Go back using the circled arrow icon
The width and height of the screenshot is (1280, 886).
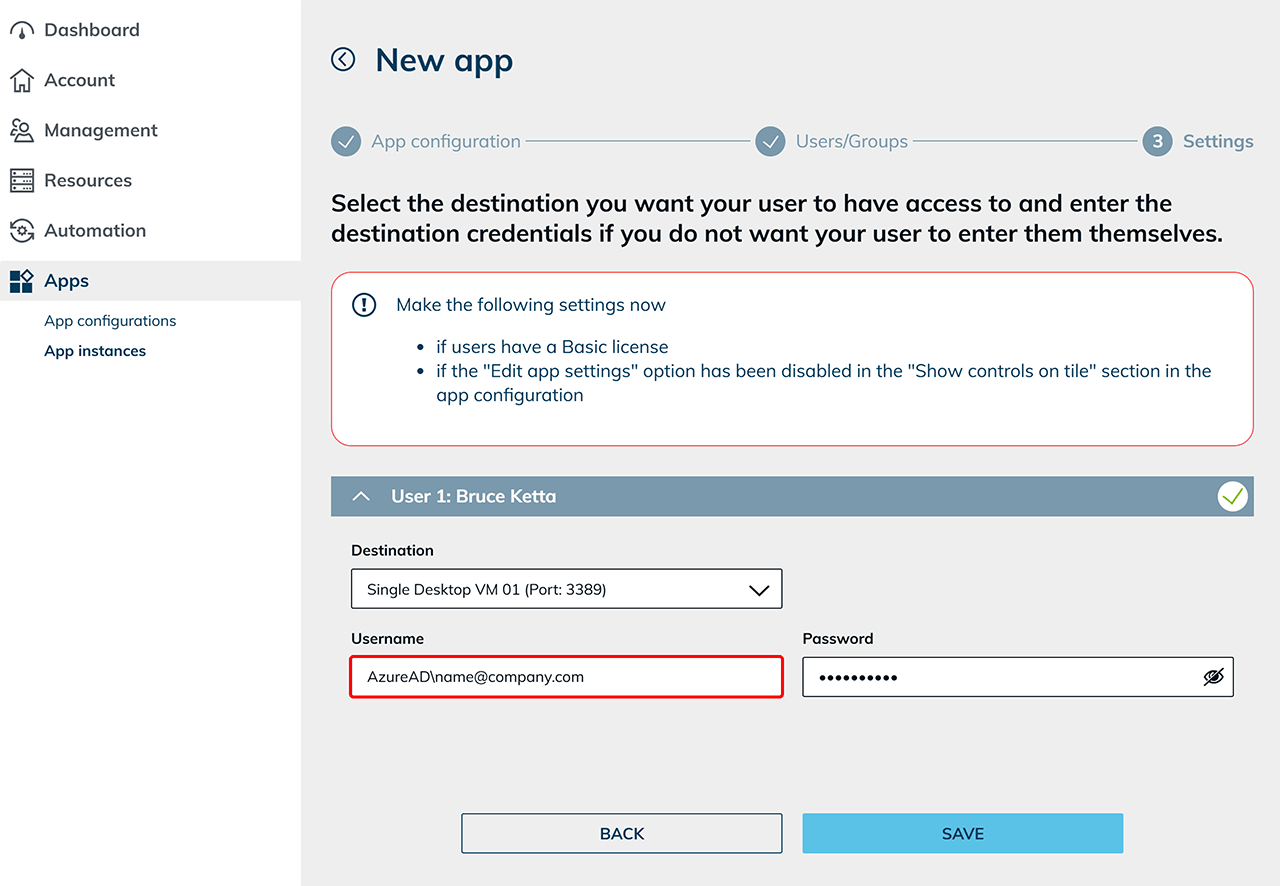click(343, 60)
